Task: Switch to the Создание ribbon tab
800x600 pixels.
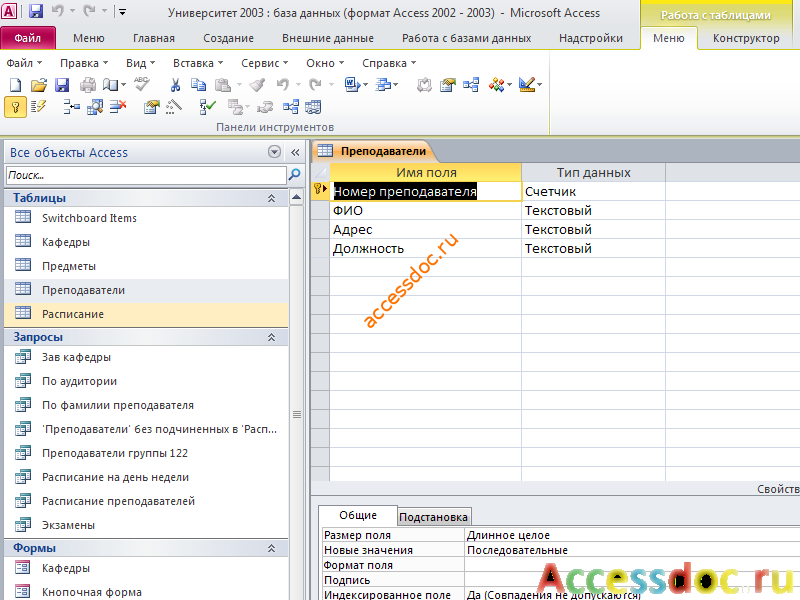Action: [229, 38]
